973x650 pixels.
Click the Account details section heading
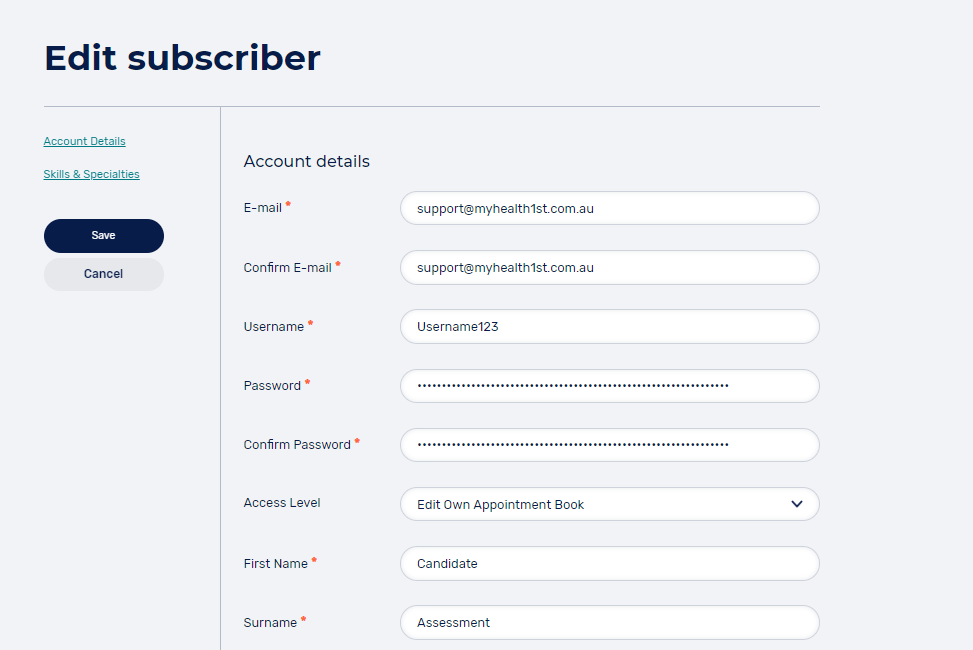point(307,162)
